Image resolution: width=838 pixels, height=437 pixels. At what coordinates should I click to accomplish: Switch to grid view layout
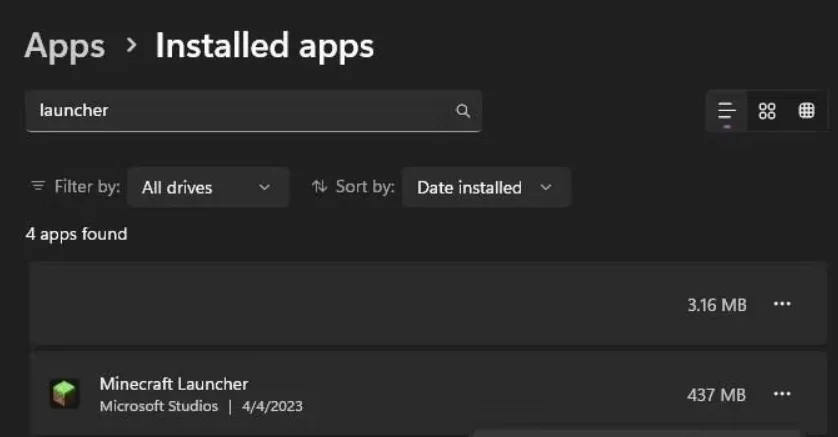(x=767, y=111)
